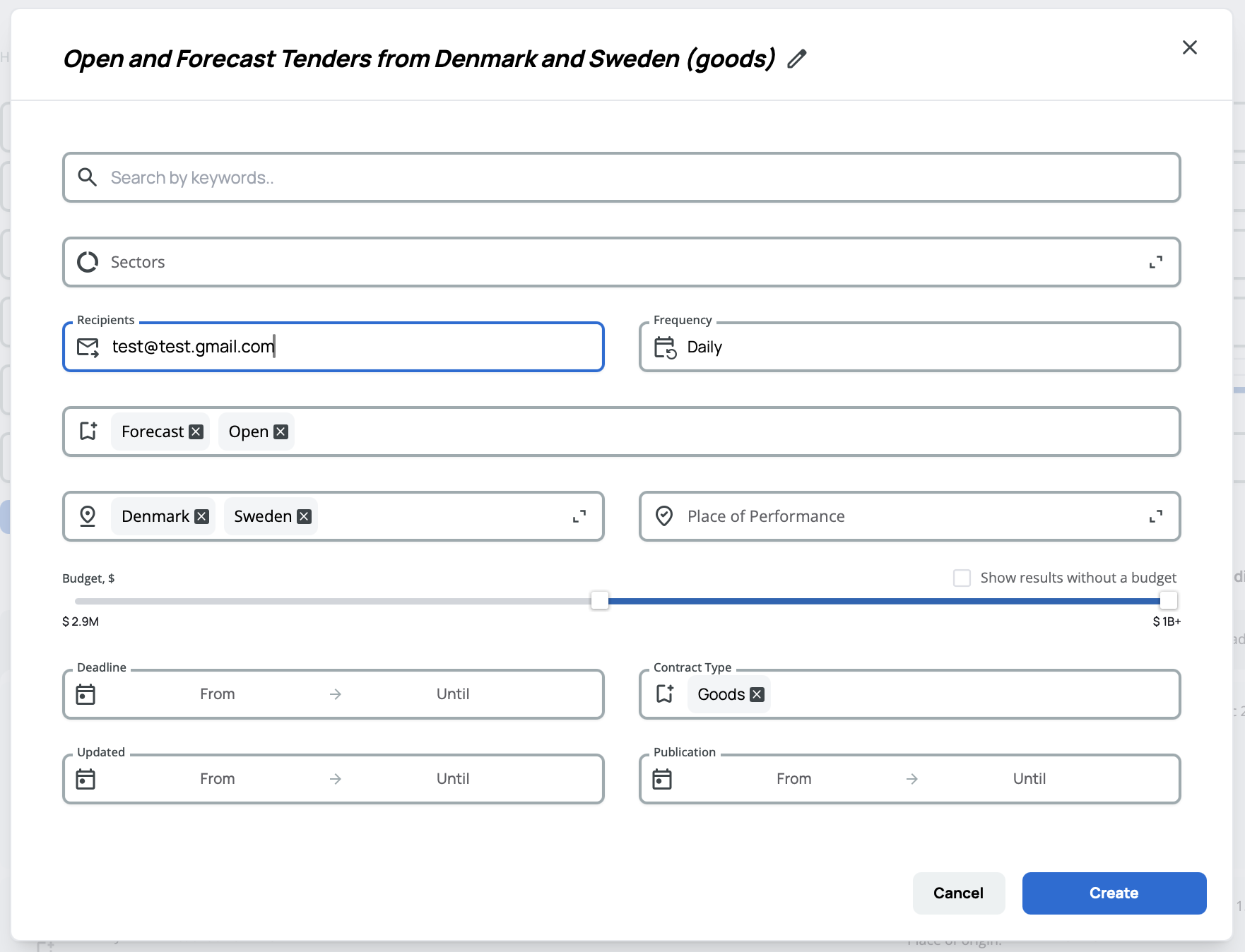
Task: Remove the Goods contract type tag
Action: pos(757,694)
